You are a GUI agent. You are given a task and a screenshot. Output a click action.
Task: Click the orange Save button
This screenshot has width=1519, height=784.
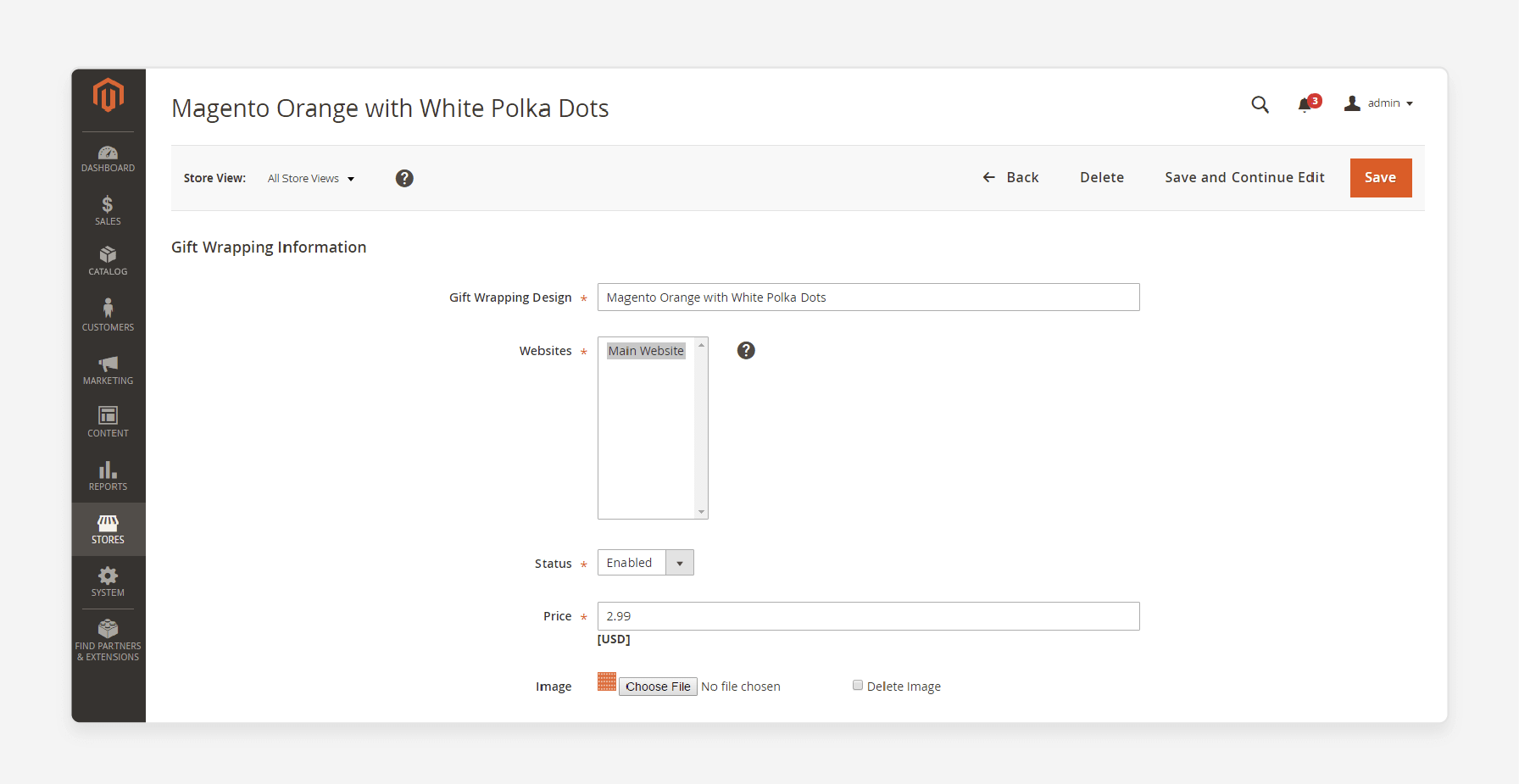coord(1381,178)
